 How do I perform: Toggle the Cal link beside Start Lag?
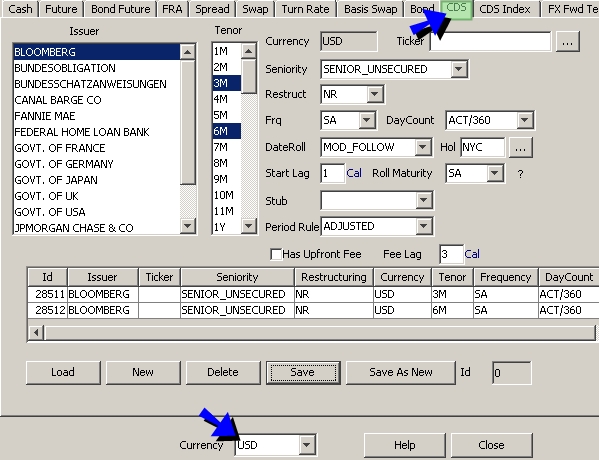coord(354,173)
